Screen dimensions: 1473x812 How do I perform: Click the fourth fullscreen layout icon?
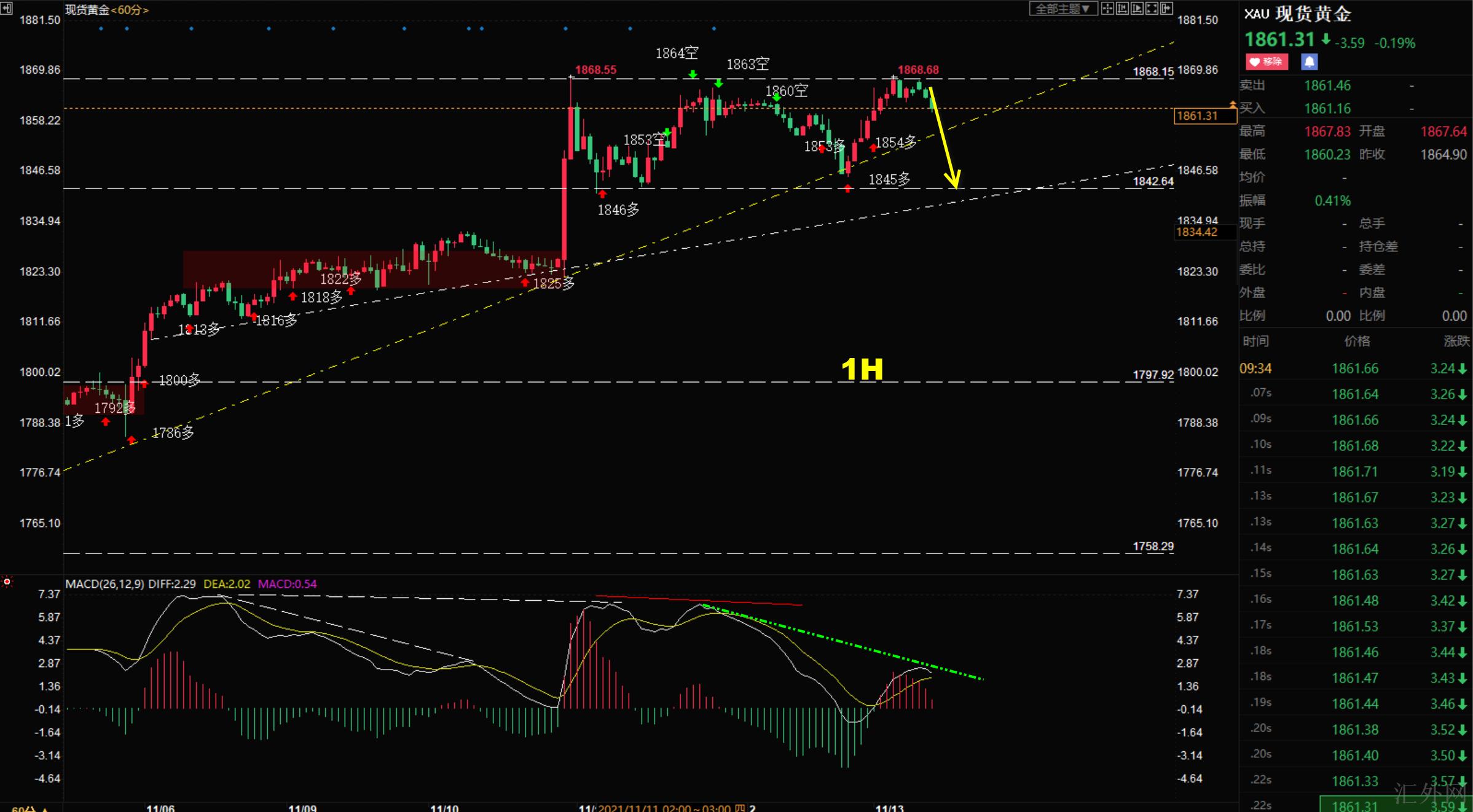pos(1152,9)
